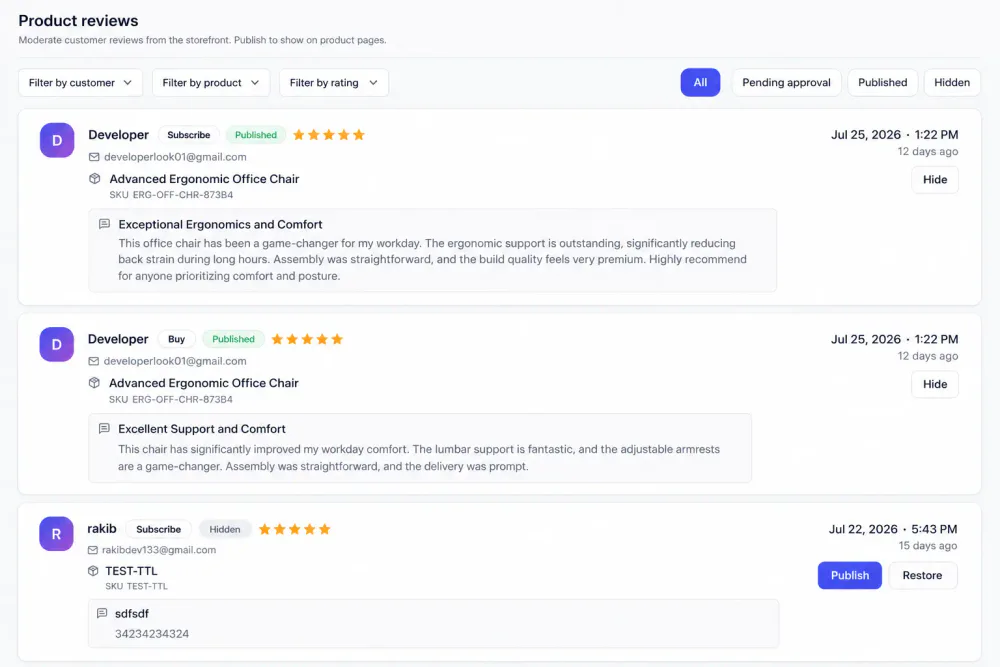Click the Subscribe badge next to rakib
This screenshot has height=667, width=1000.
(x=159, y=529)
